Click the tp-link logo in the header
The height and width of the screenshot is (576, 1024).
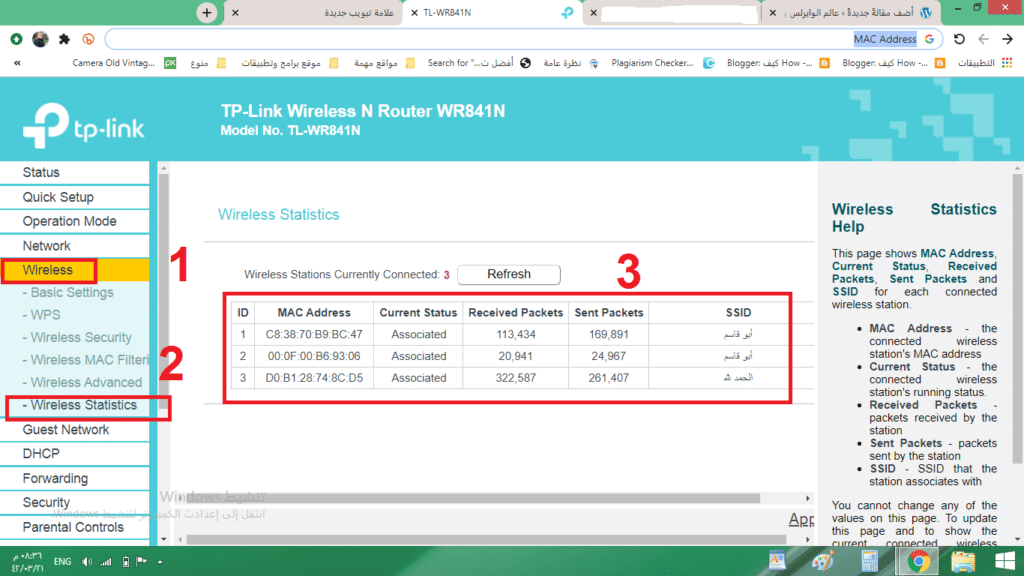[x=84, y=125]
